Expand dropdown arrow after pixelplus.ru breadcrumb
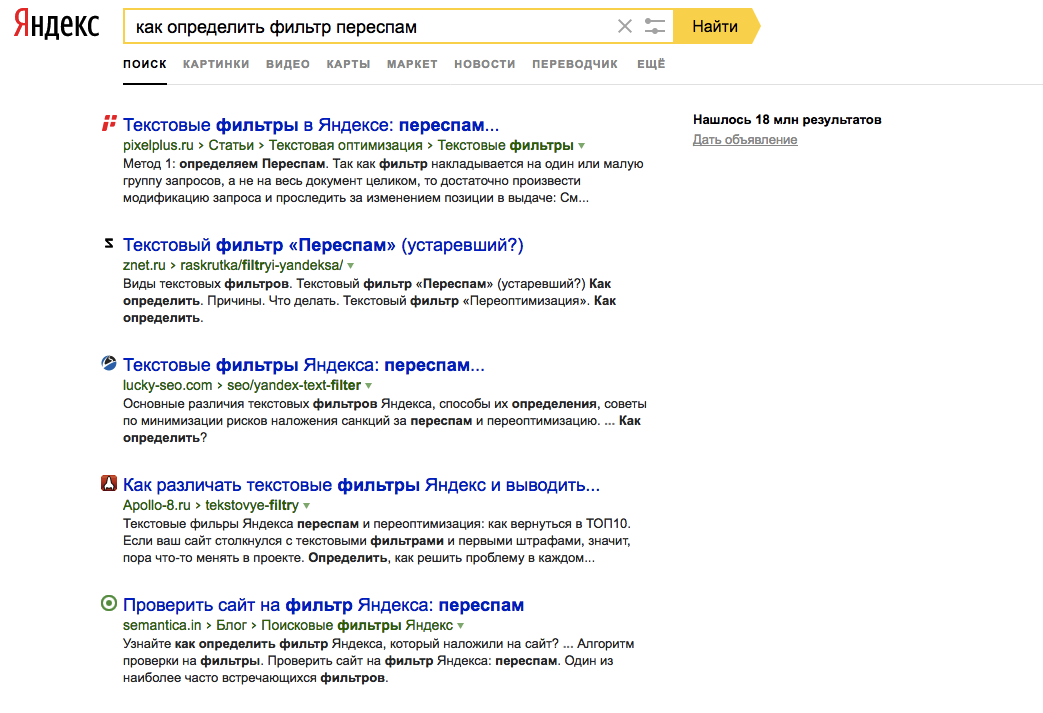This screenshot has height=713, width=1043. [582, 146]
